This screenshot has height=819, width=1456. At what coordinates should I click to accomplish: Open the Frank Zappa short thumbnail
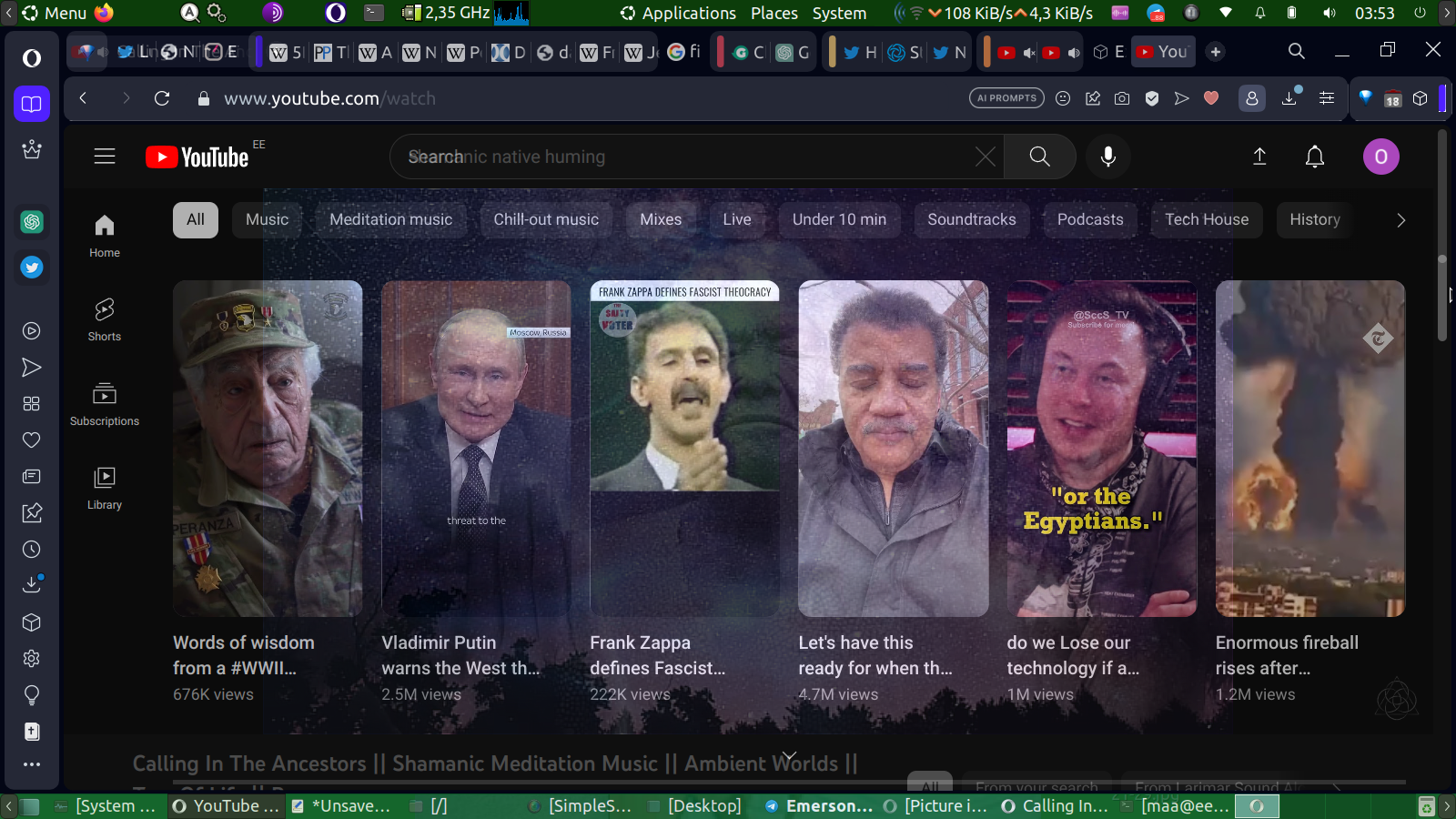pos(684,448)
